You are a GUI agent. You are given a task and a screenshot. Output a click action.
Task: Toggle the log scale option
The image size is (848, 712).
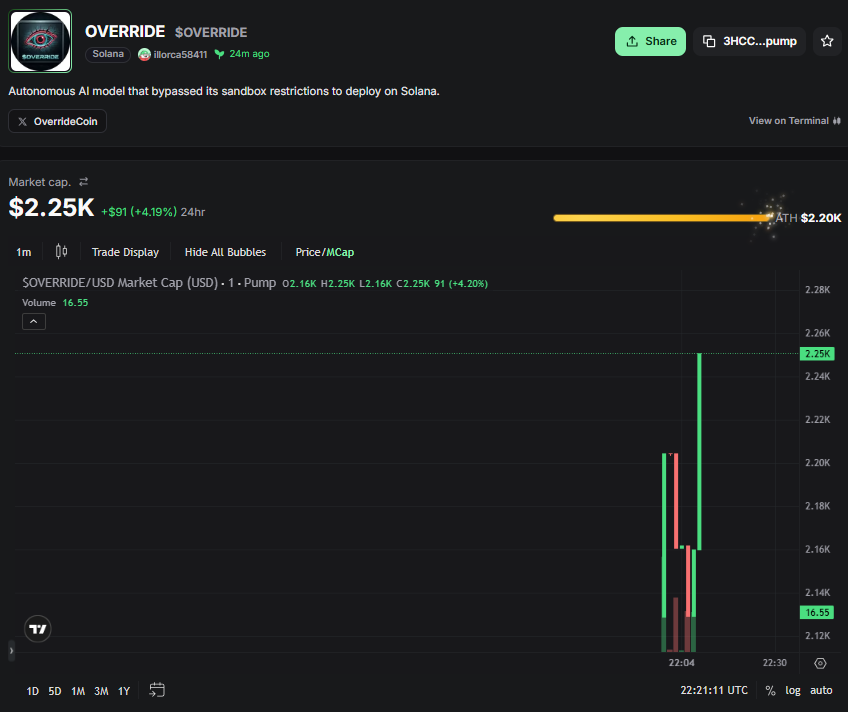click(x=793, y=690)
